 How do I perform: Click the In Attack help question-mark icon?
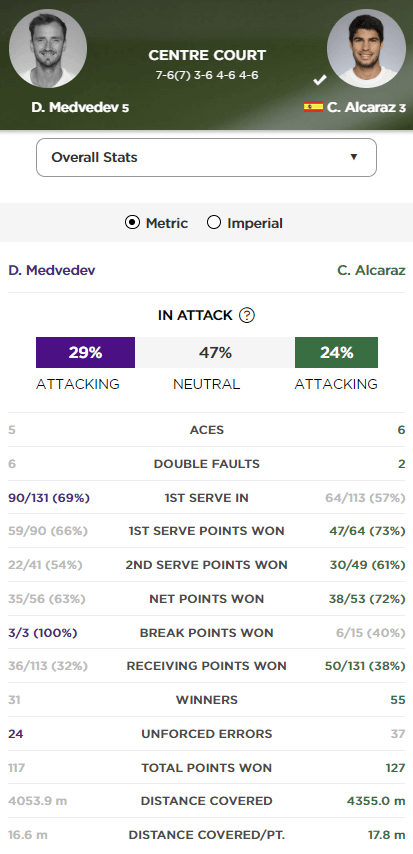(247, 315)
